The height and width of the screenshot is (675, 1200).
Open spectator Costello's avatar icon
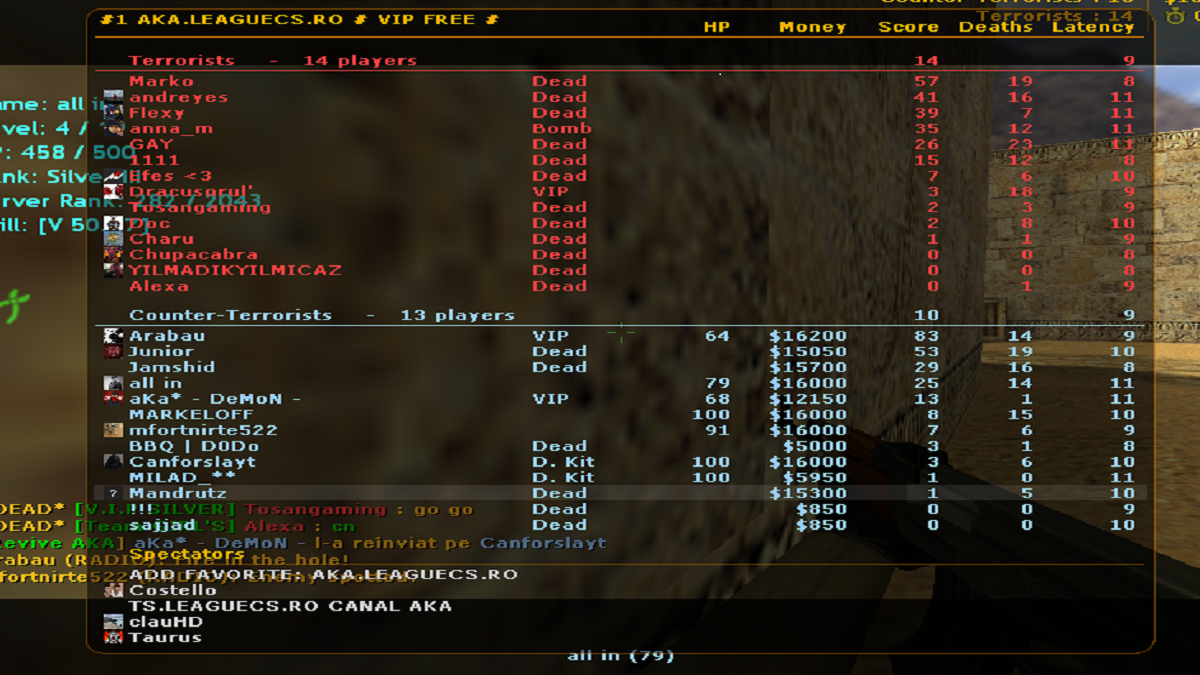coord(113,590)
